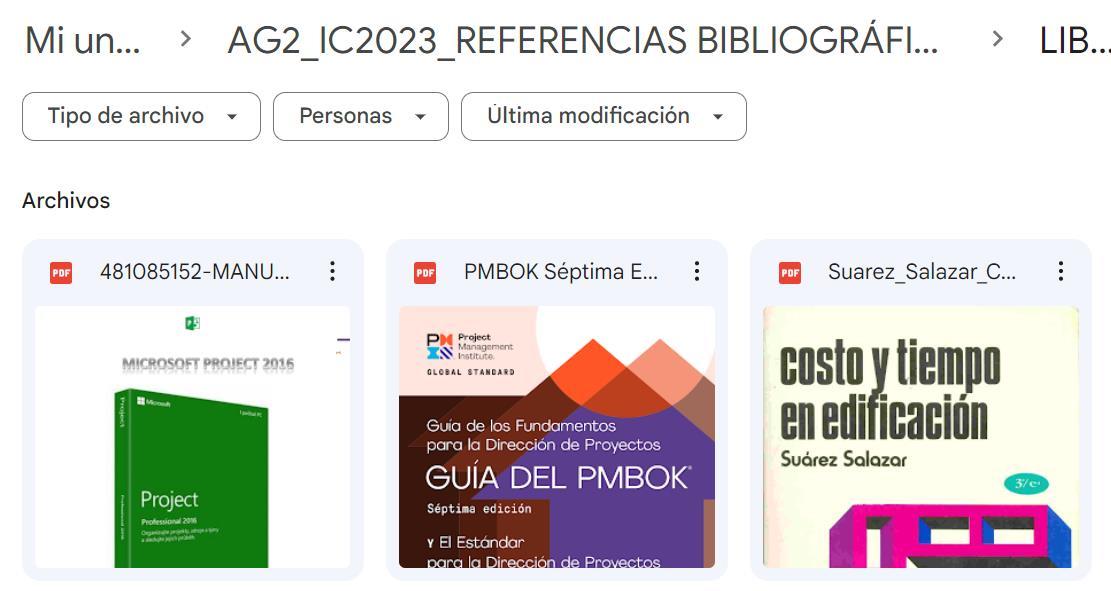Expand the Última modificación filter
This screenshot has height=591, width=1111.
pos(604,116)
